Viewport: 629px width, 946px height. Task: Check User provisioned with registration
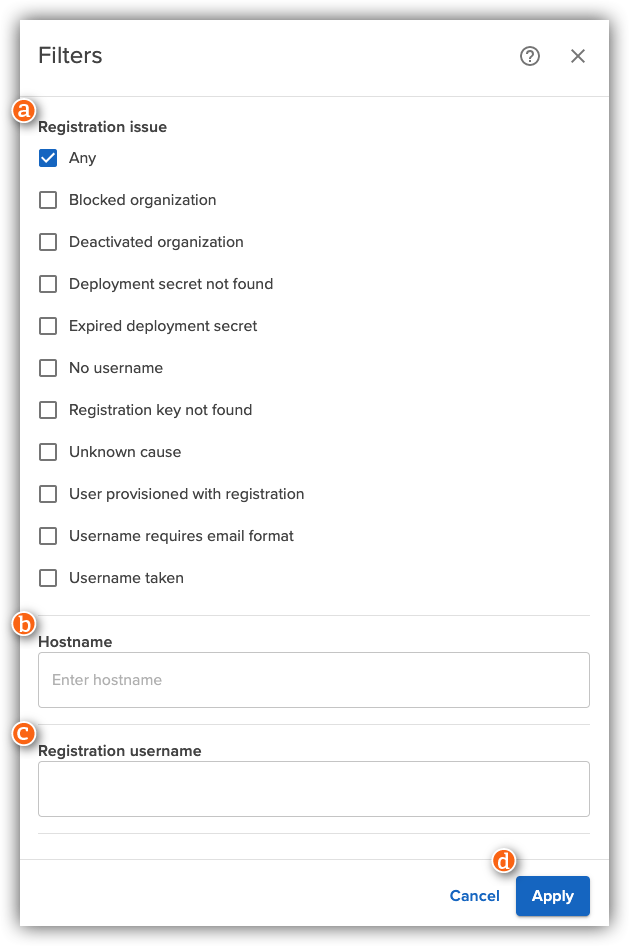pos(47,493)
